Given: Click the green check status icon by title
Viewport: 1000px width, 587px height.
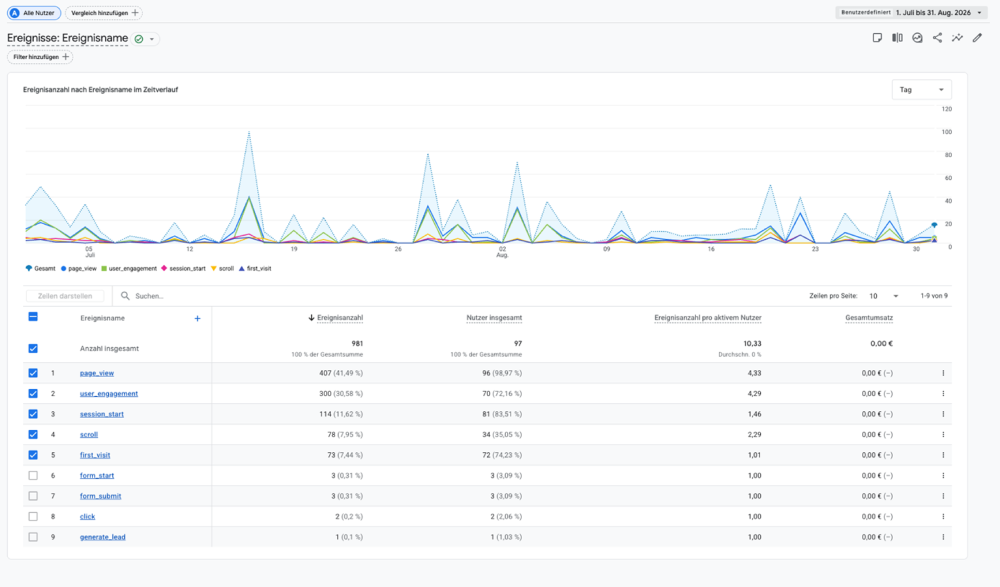Looking at the screenshot, I should click(x=139, y=39).
